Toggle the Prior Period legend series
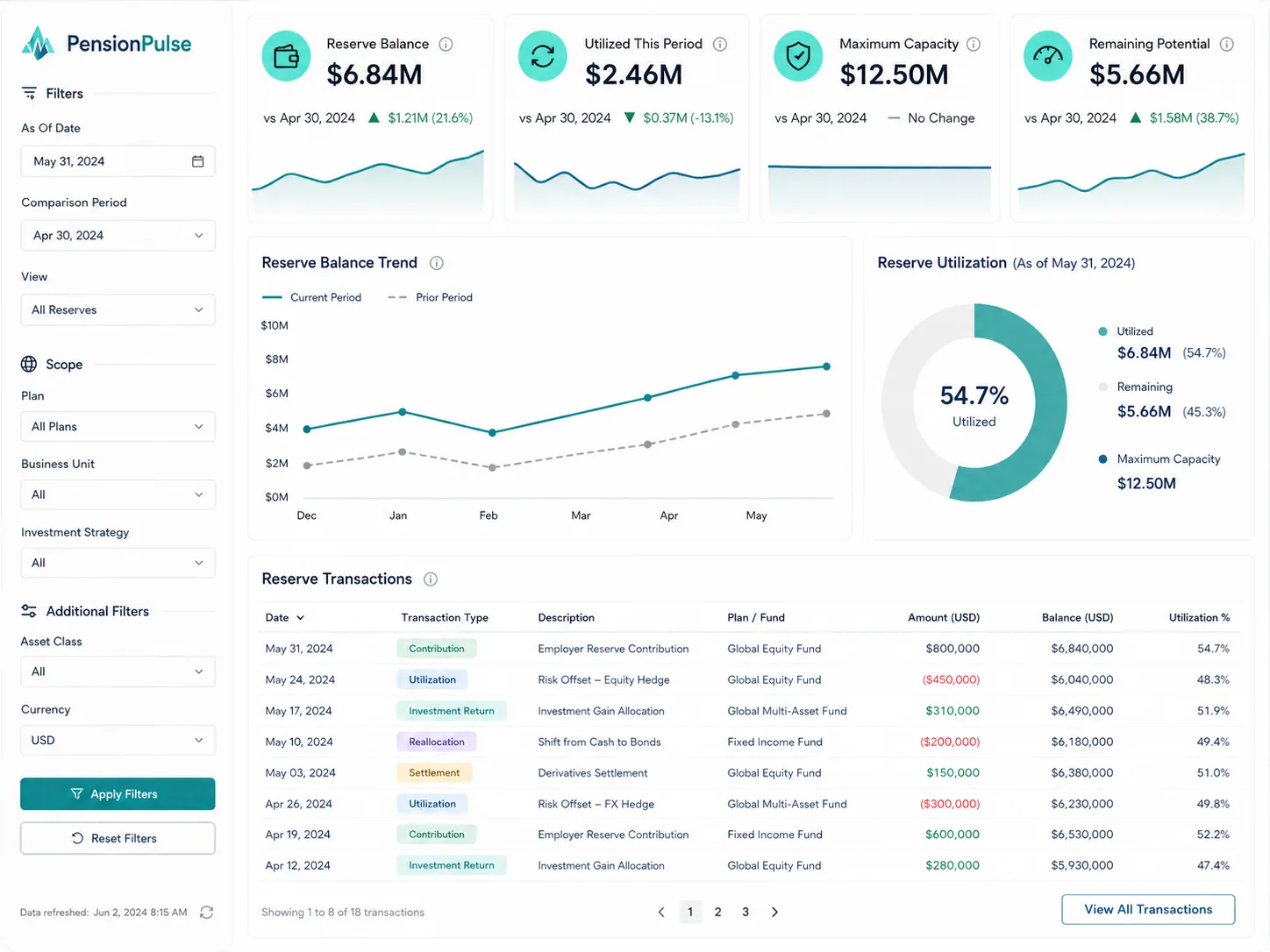1270x952 pixels. click(x=430, y=298)
